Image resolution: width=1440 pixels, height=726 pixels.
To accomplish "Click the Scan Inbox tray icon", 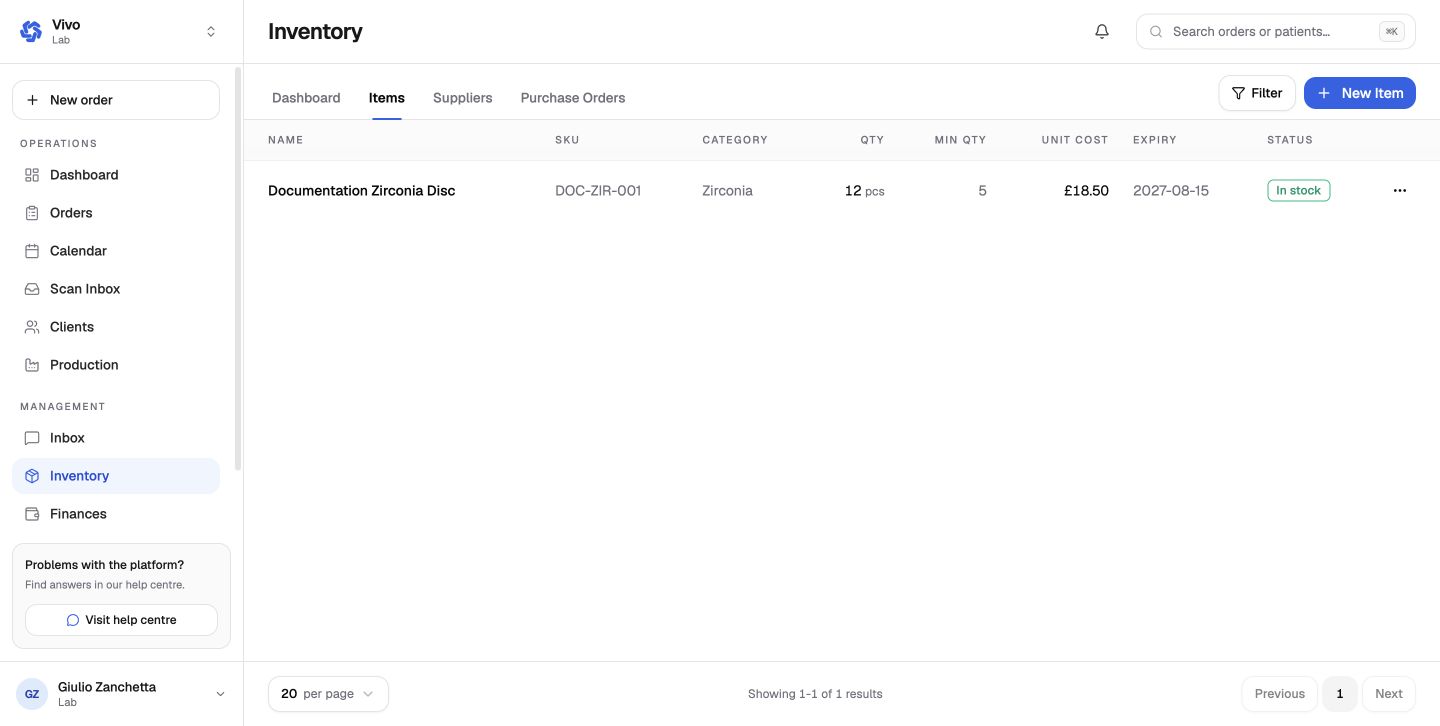I will point(32,289).
